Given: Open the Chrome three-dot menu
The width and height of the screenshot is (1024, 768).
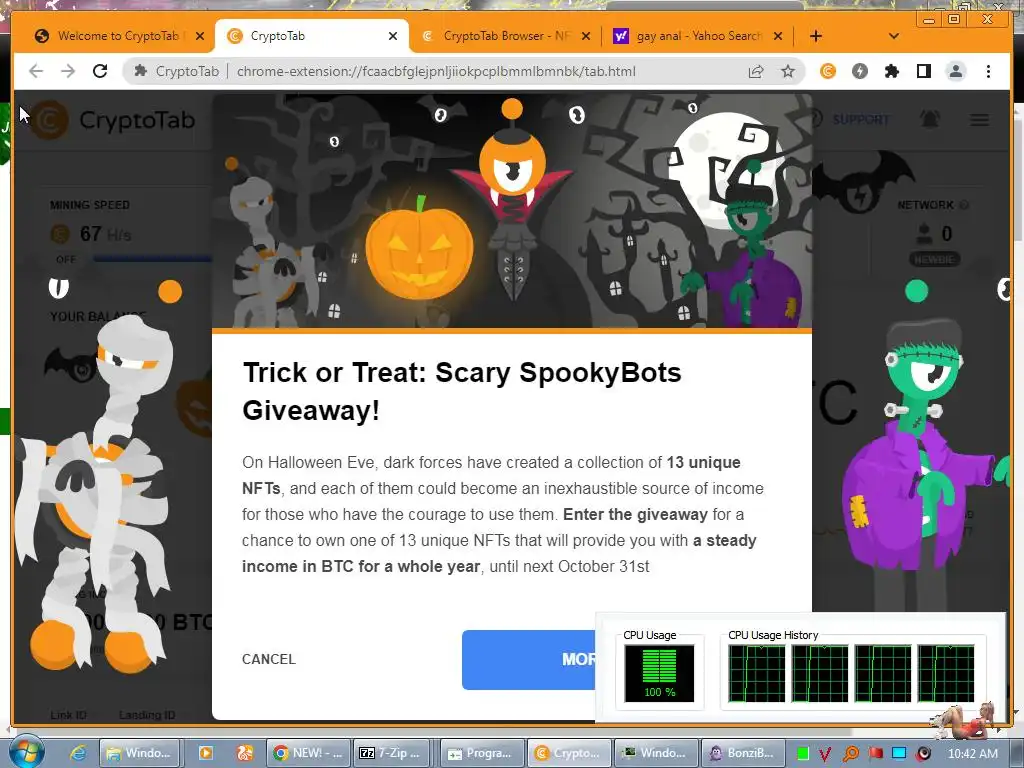Looking at the screenshot, I should pyautogui.click(x=988, y=71).
